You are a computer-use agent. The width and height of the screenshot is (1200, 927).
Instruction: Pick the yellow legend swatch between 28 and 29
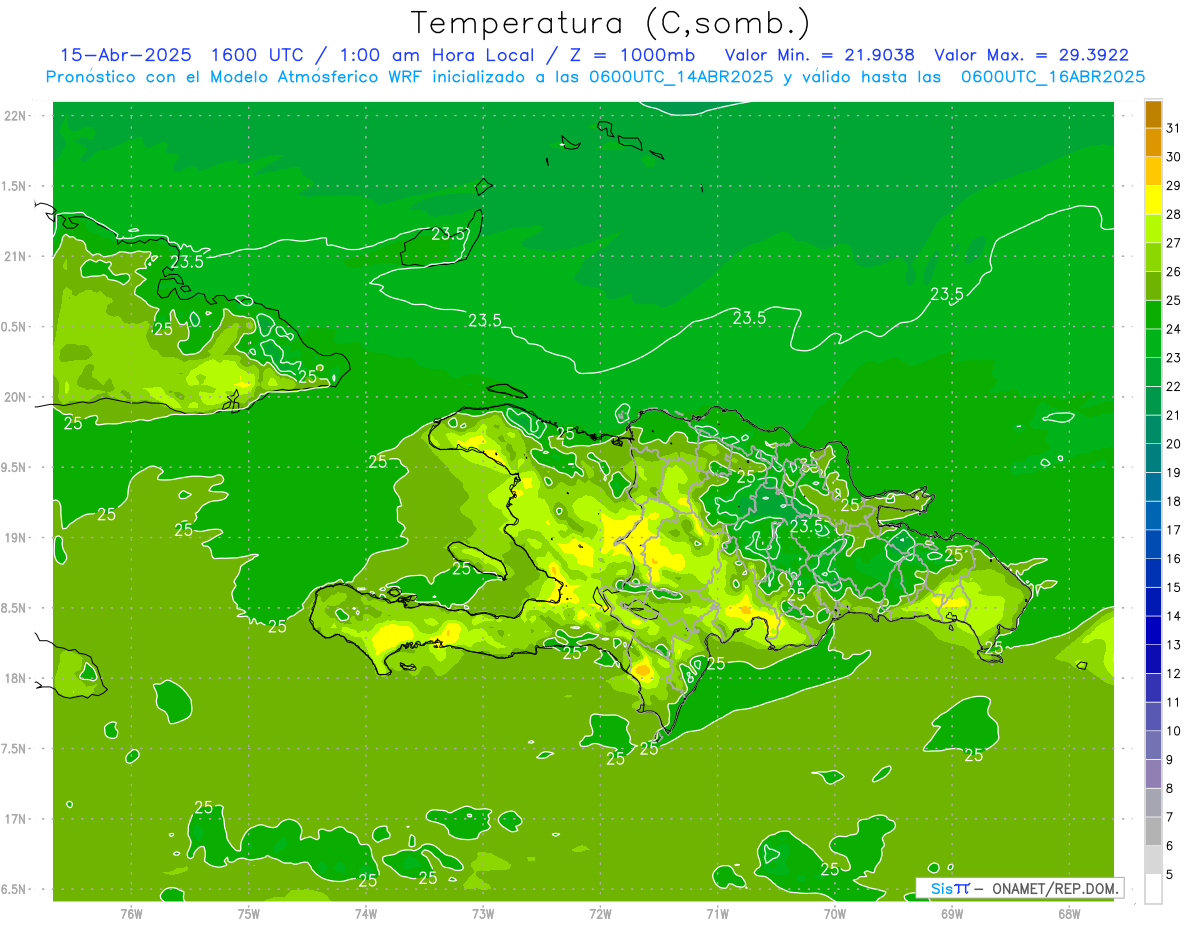point(1153,200)
